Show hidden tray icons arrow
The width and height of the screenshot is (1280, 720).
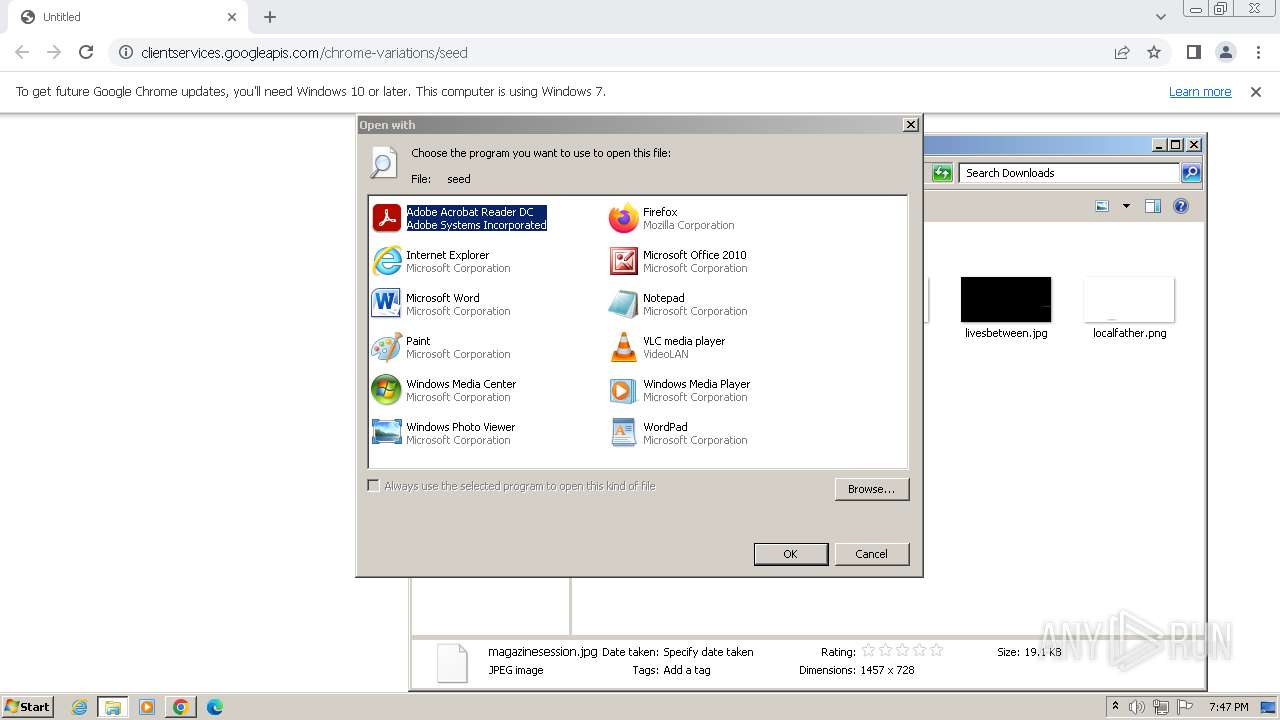[1115, 706]
